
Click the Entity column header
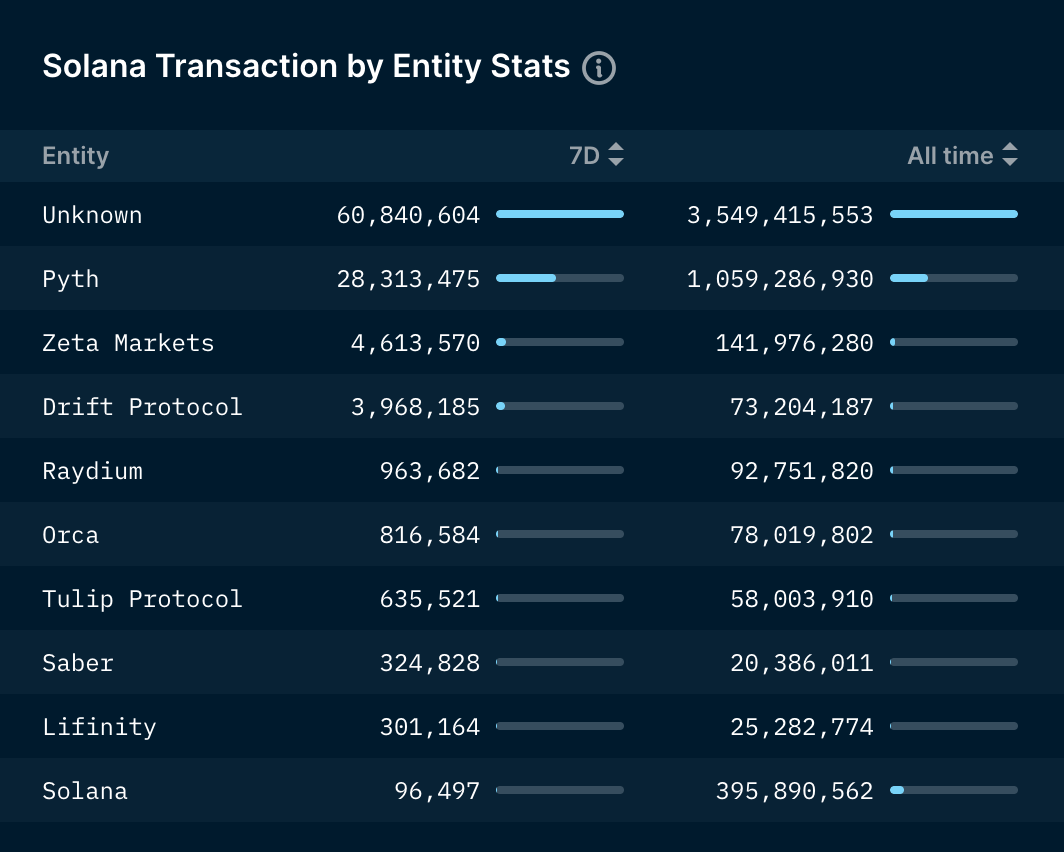coord(75,156)
